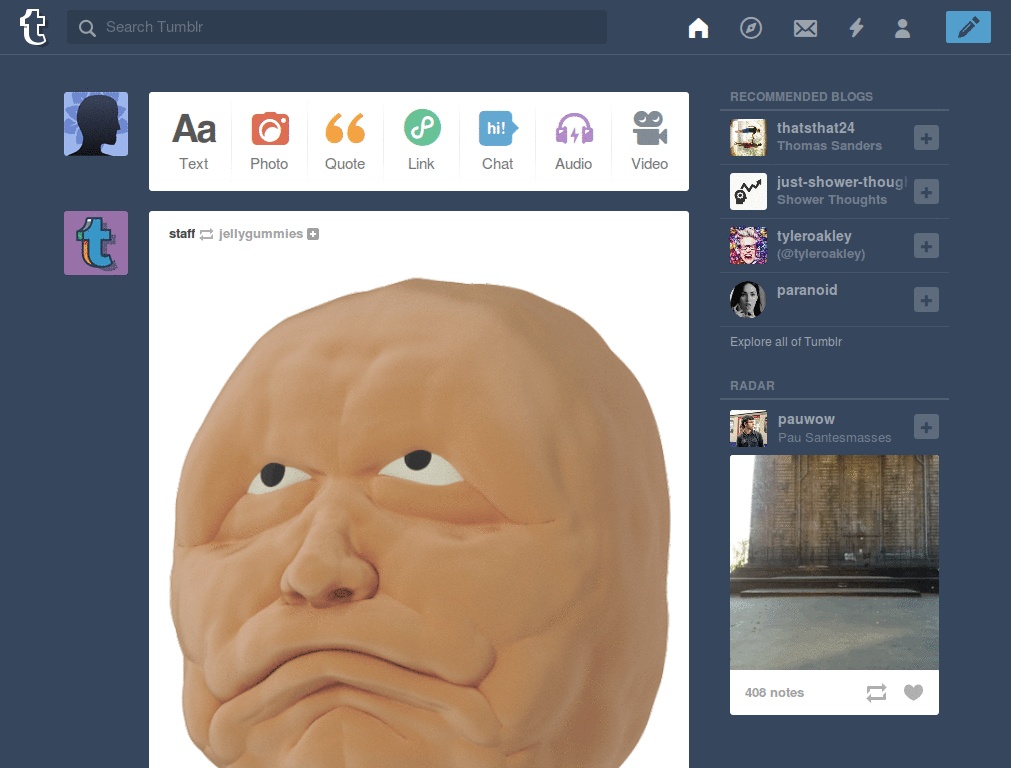Create a new Audio post
This screenshot has height=768, width=1024.
pyautogui.click(x=573, y=141)
